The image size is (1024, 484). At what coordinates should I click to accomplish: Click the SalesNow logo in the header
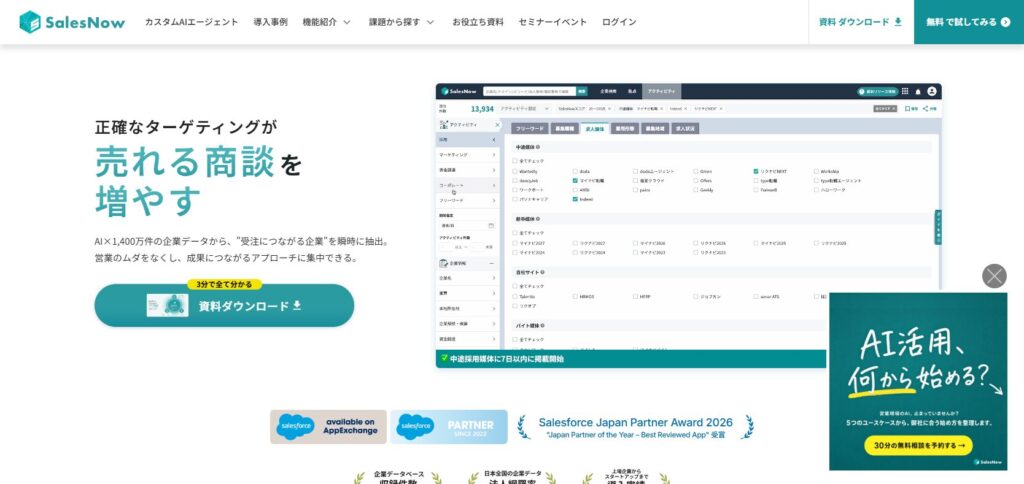[x=72, y=22]
